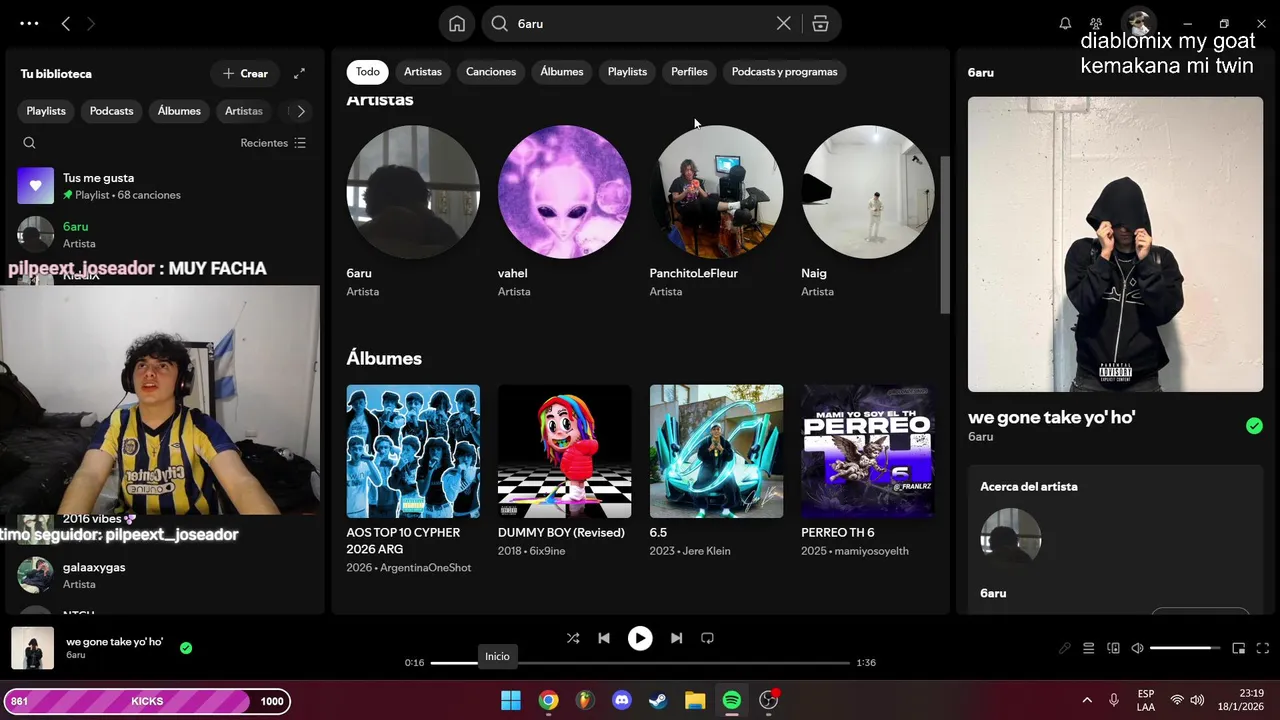Open the play queue icon

(1089, 648)
